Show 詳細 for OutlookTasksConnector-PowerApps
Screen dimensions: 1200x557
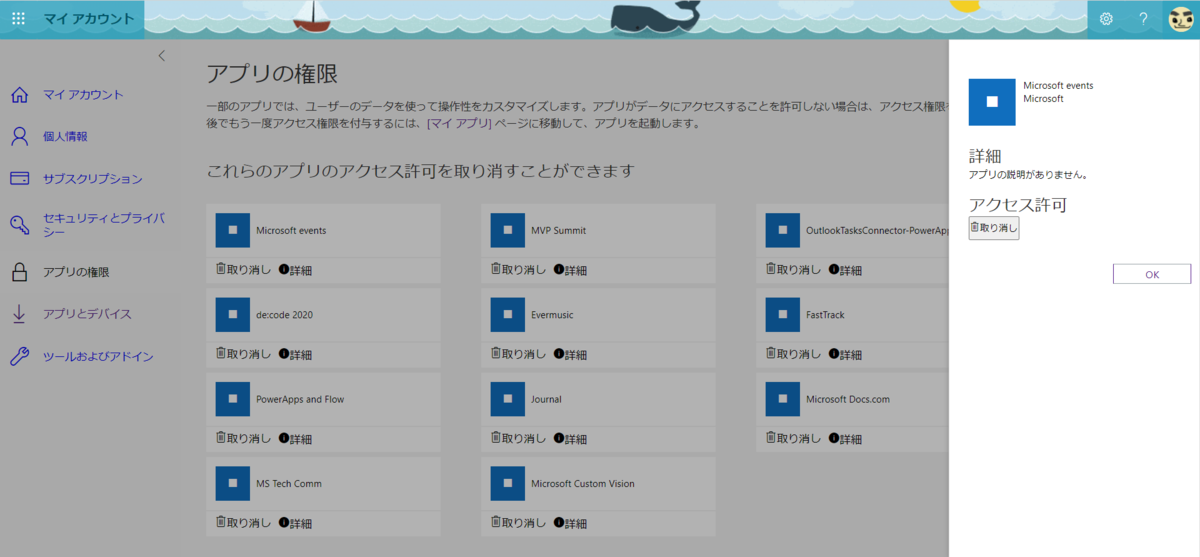845,270
